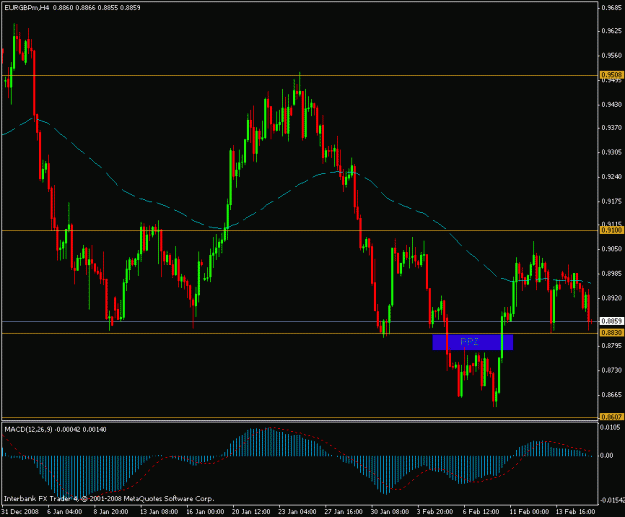This screenshot has height=517, width=625.
Task: Click the orange 0.8607 price label
Action: click(x=611, y=417)
